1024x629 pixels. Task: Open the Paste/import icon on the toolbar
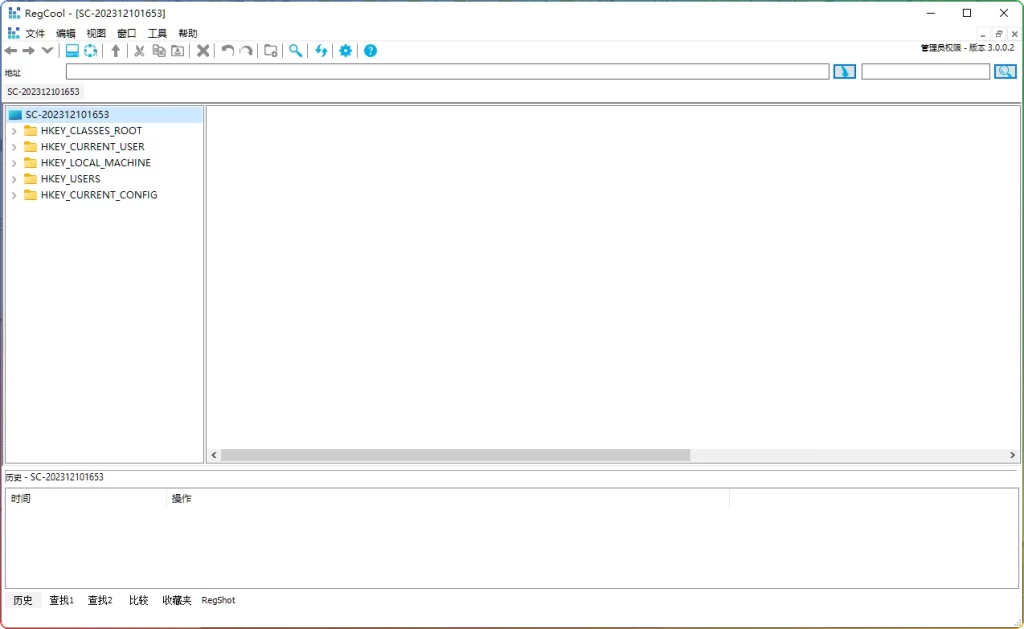click(178, 50)
